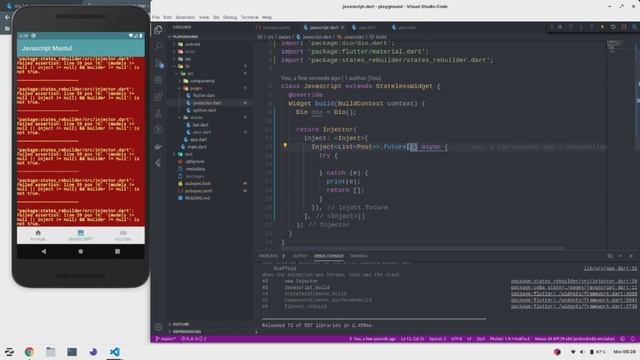Screen dimensions: 640x360
Task: Open Source Control view with change badge
Action: pos(158,63)
